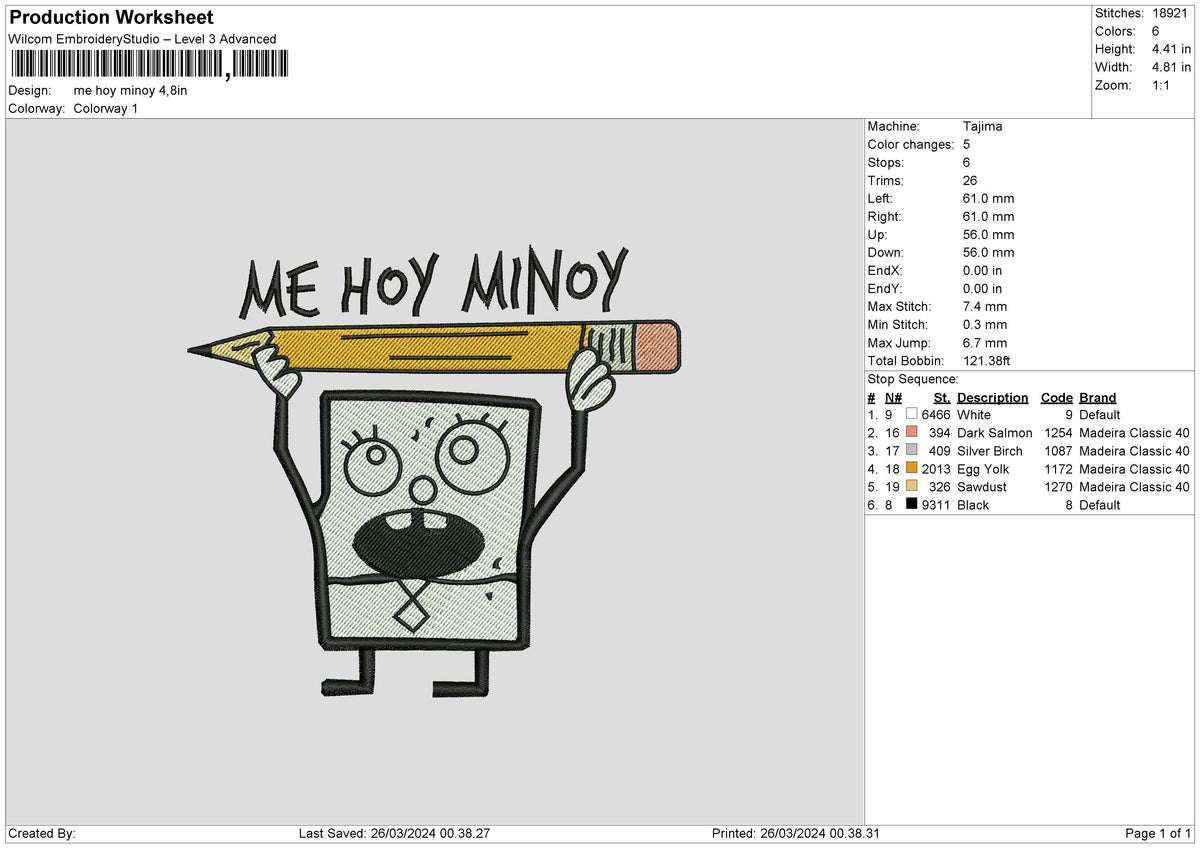Click the 'Brand' column header
The image size is (1200, 848).
1097,397
